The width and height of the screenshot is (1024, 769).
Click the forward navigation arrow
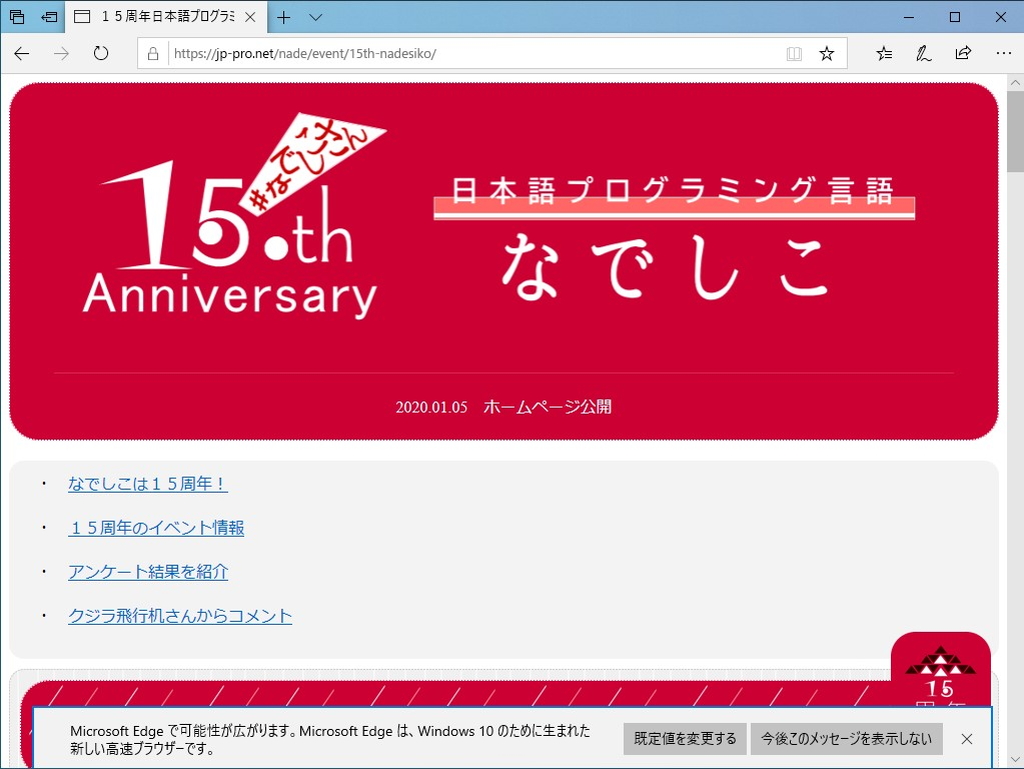[x=60, y=53]
